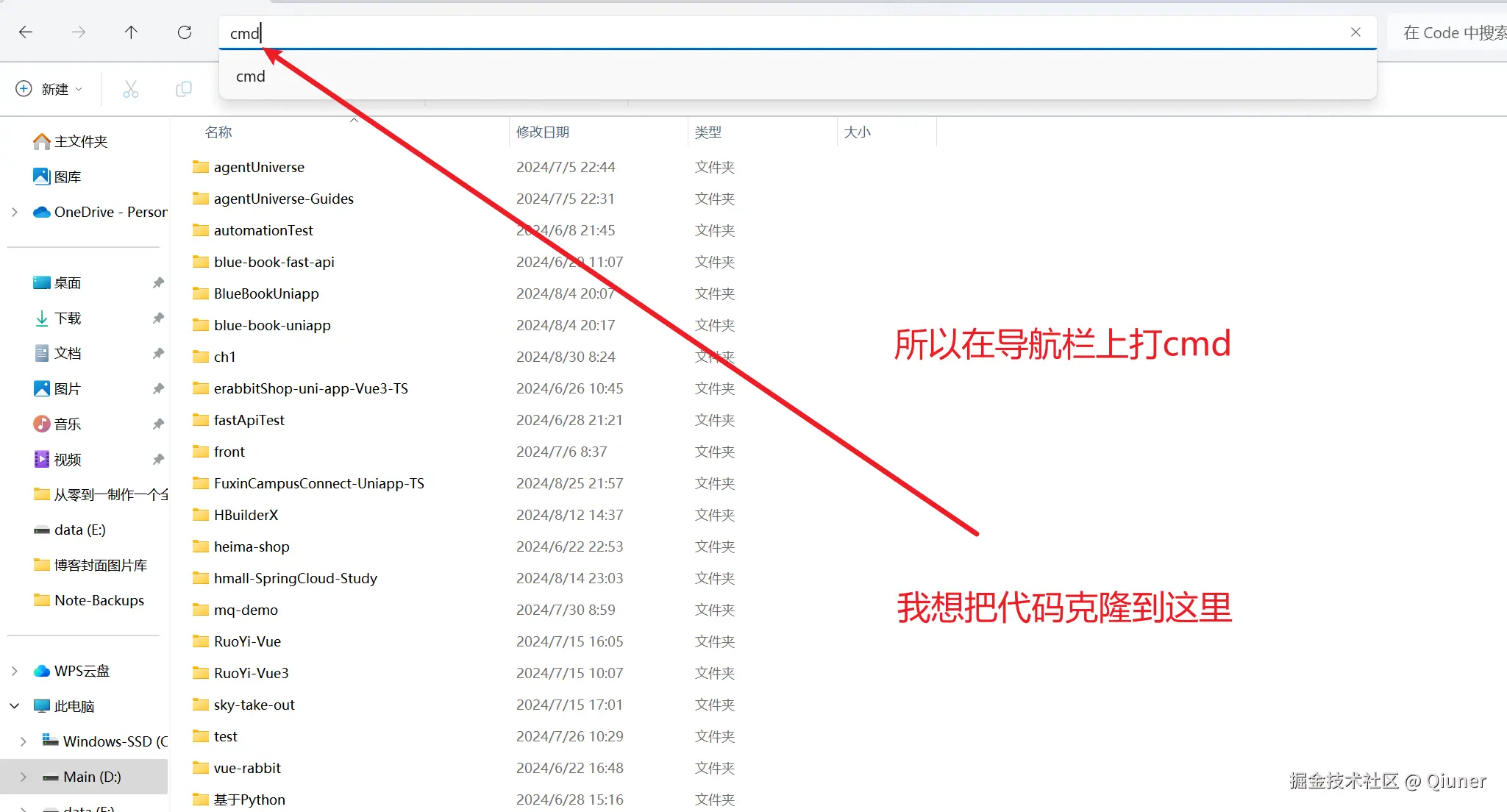Click the copy icon in toolbar
1507x812 pixels.
184,89
